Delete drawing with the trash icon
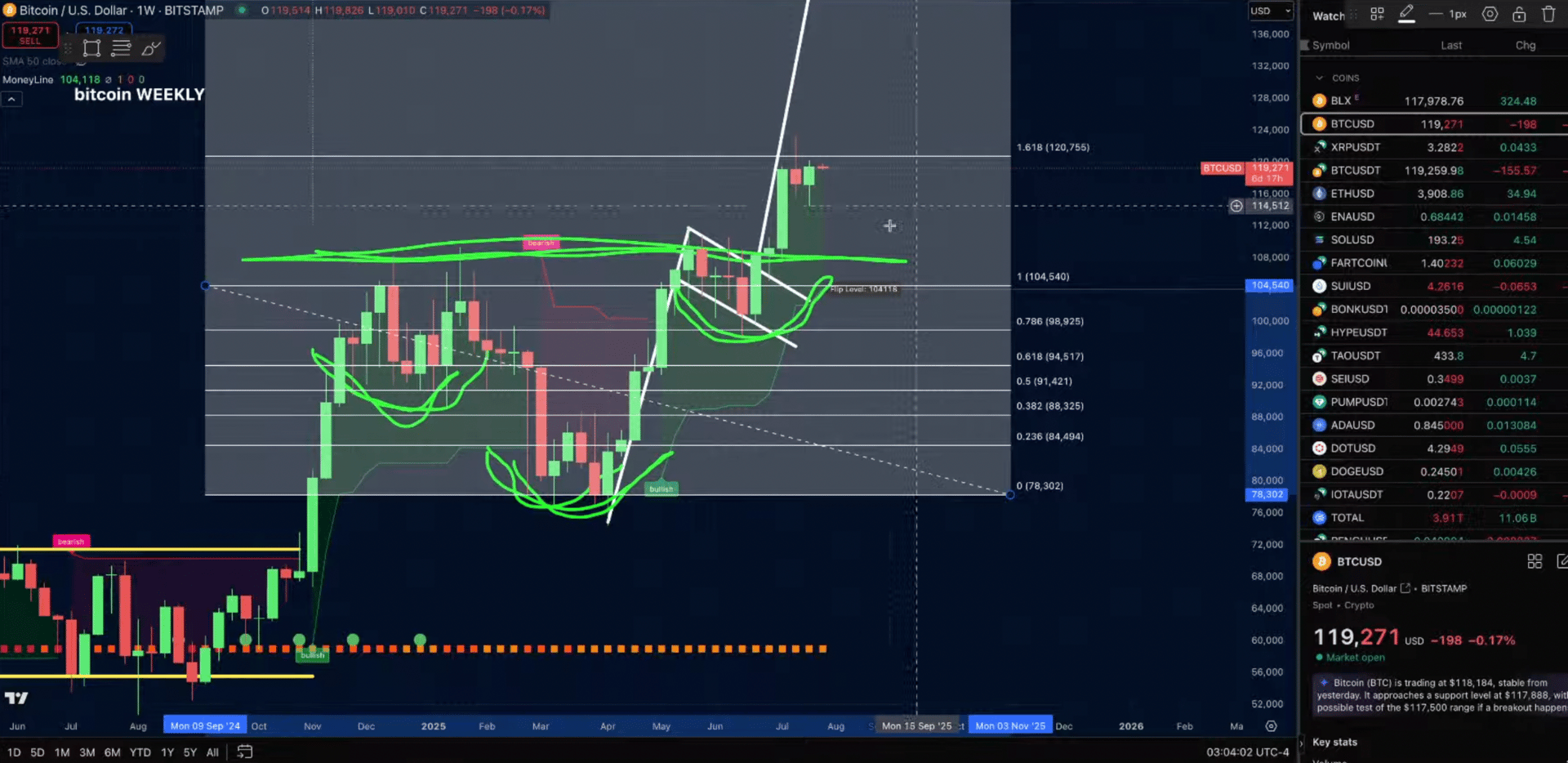The height and width of the screenshot is (763, 1568). pyautogui.click(x=1548, y=14)
